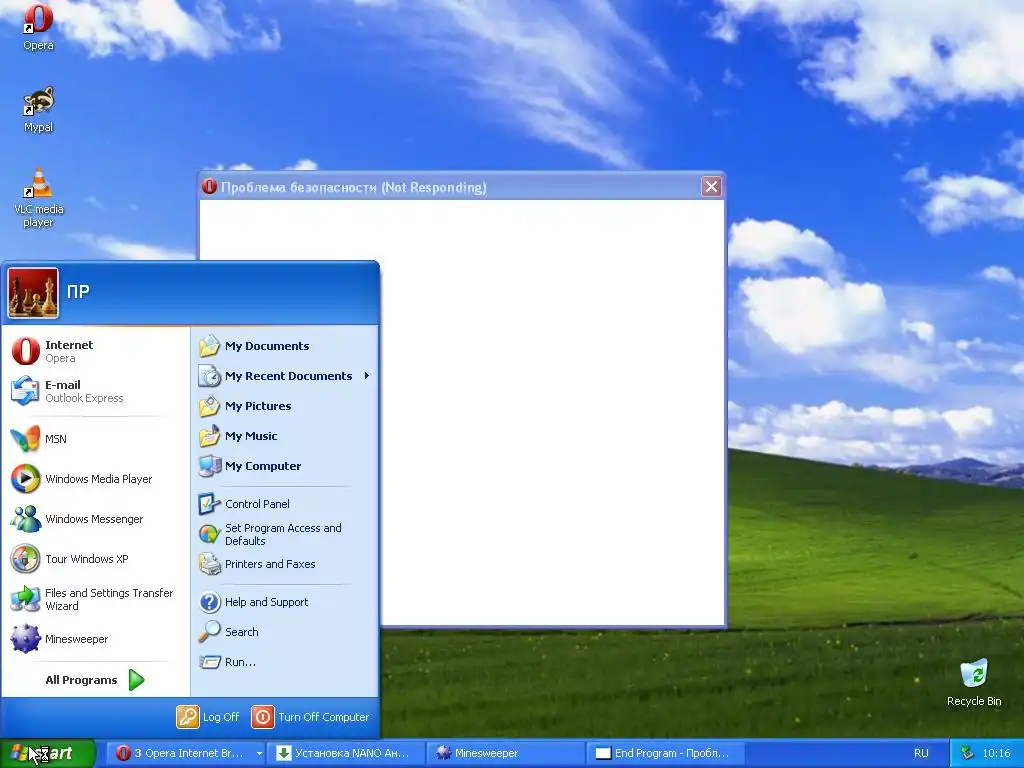Click the system tray notification icon
The width and height of the screenshot is (1024, 768).
967,753
